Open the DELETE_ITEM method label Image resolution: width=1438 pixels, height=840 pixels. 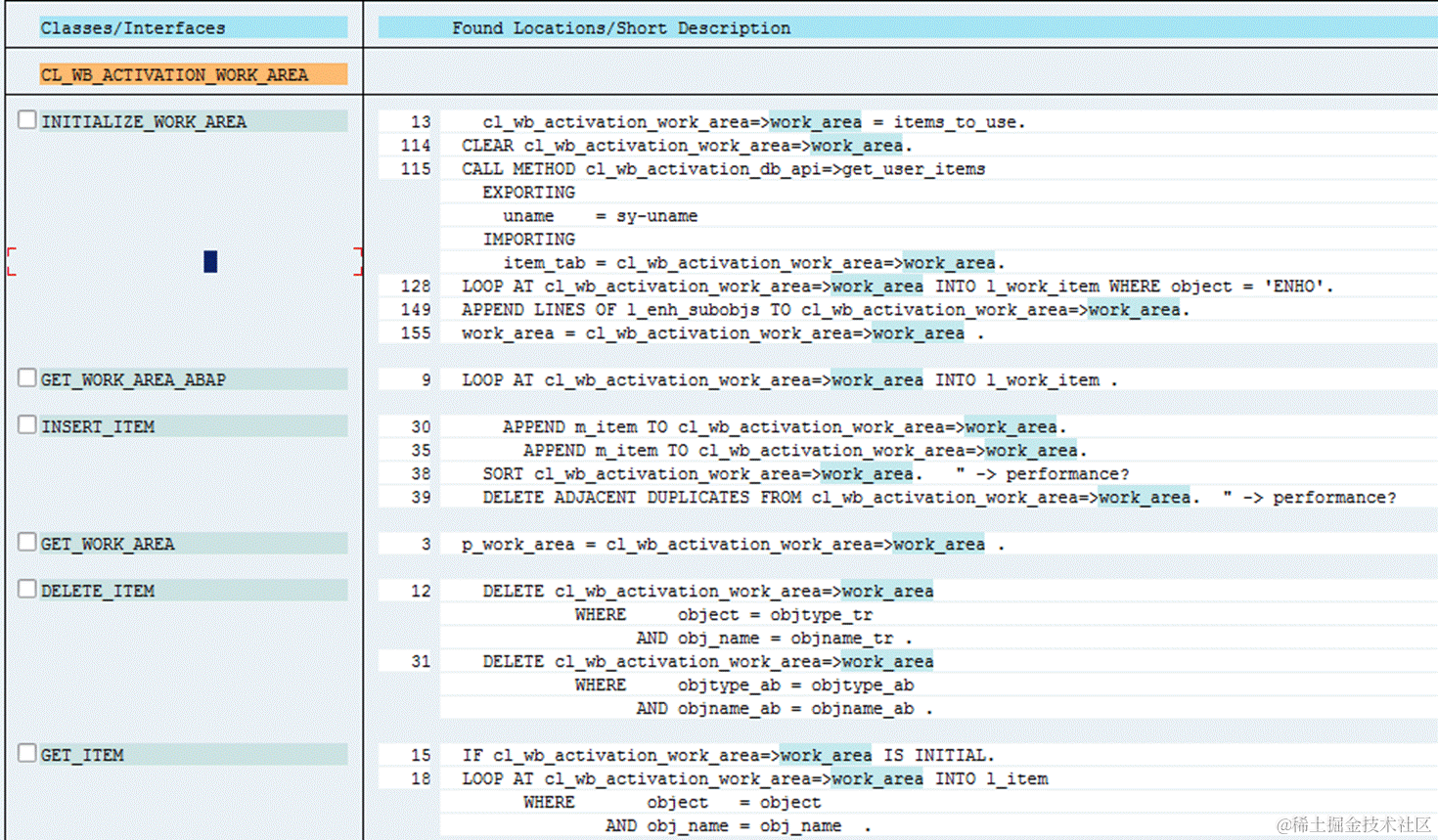tap(98, 591)
